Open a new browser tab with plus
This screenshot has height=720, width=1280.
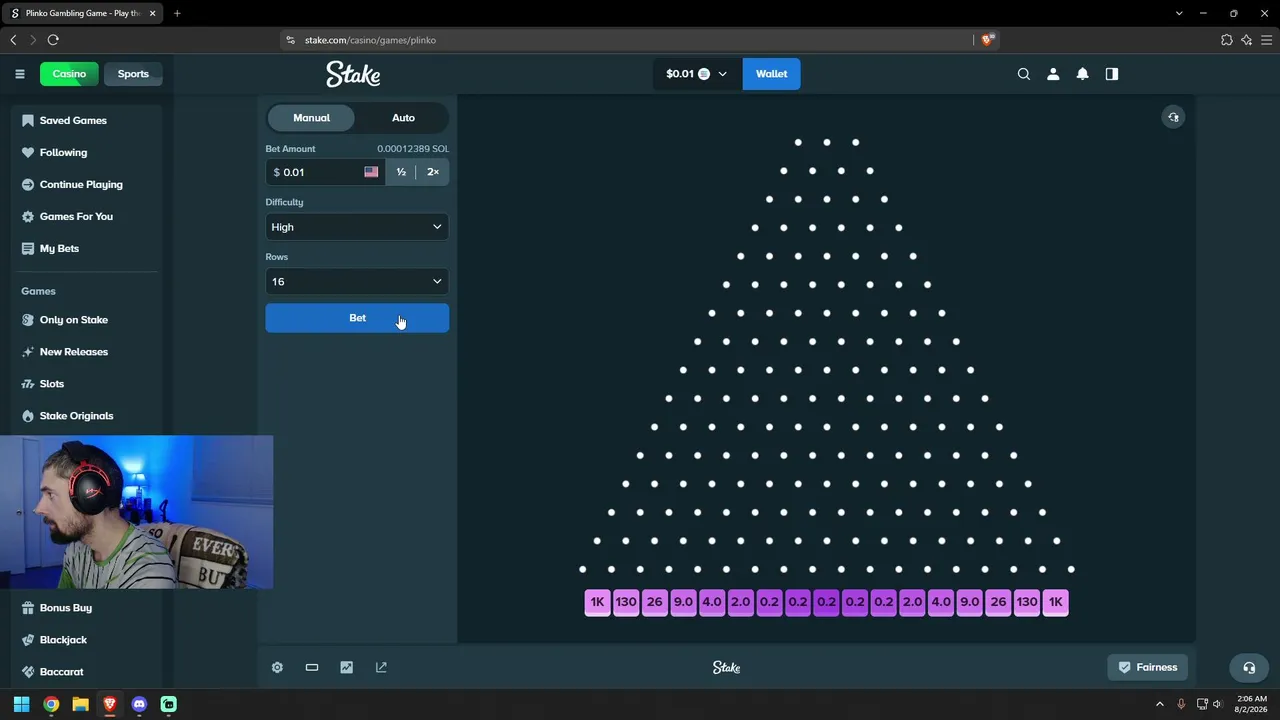(177, 13)
